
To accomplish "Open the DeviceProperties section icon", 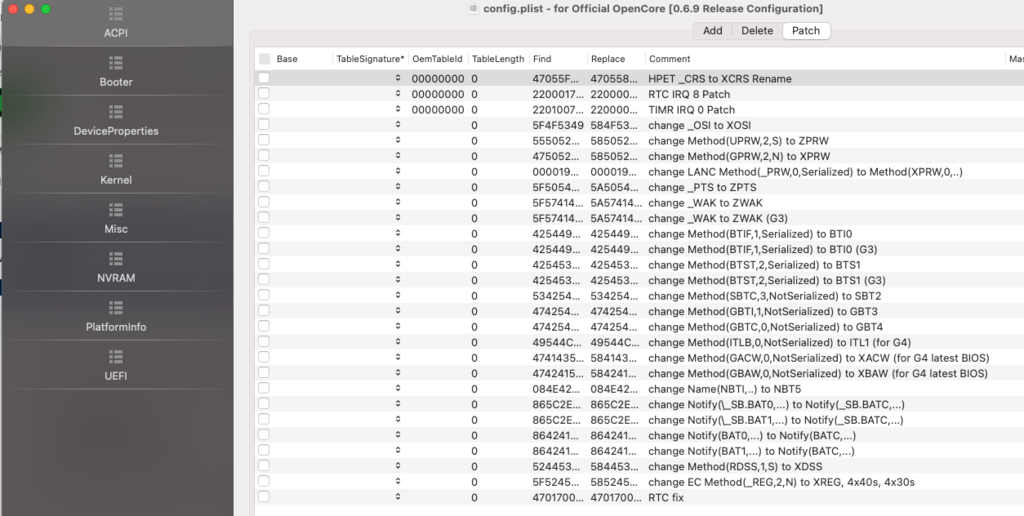I will [116, 112].
